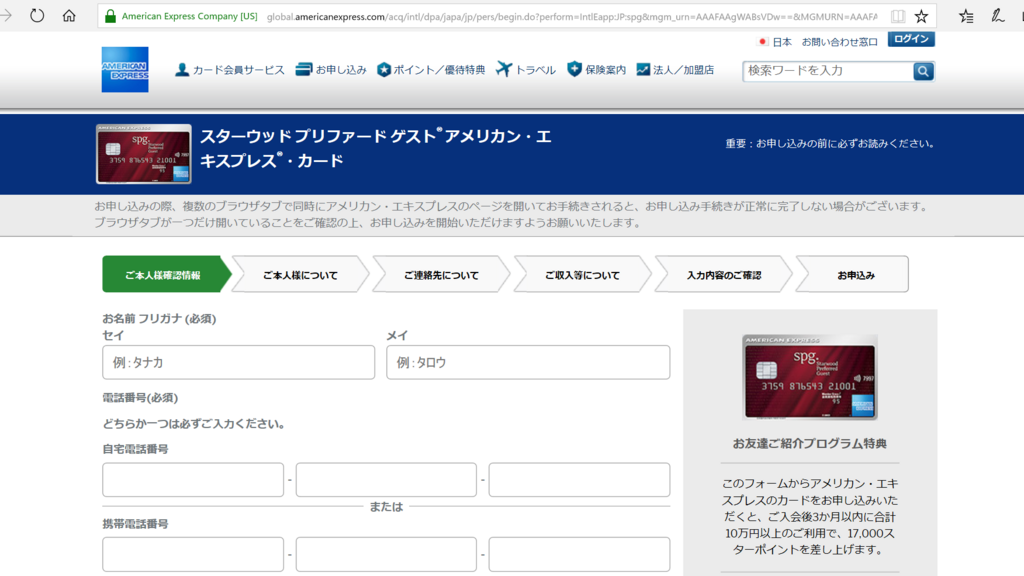Click the ログイン button
Screen dimensions: 1024x576
click(x=911, y=39)
